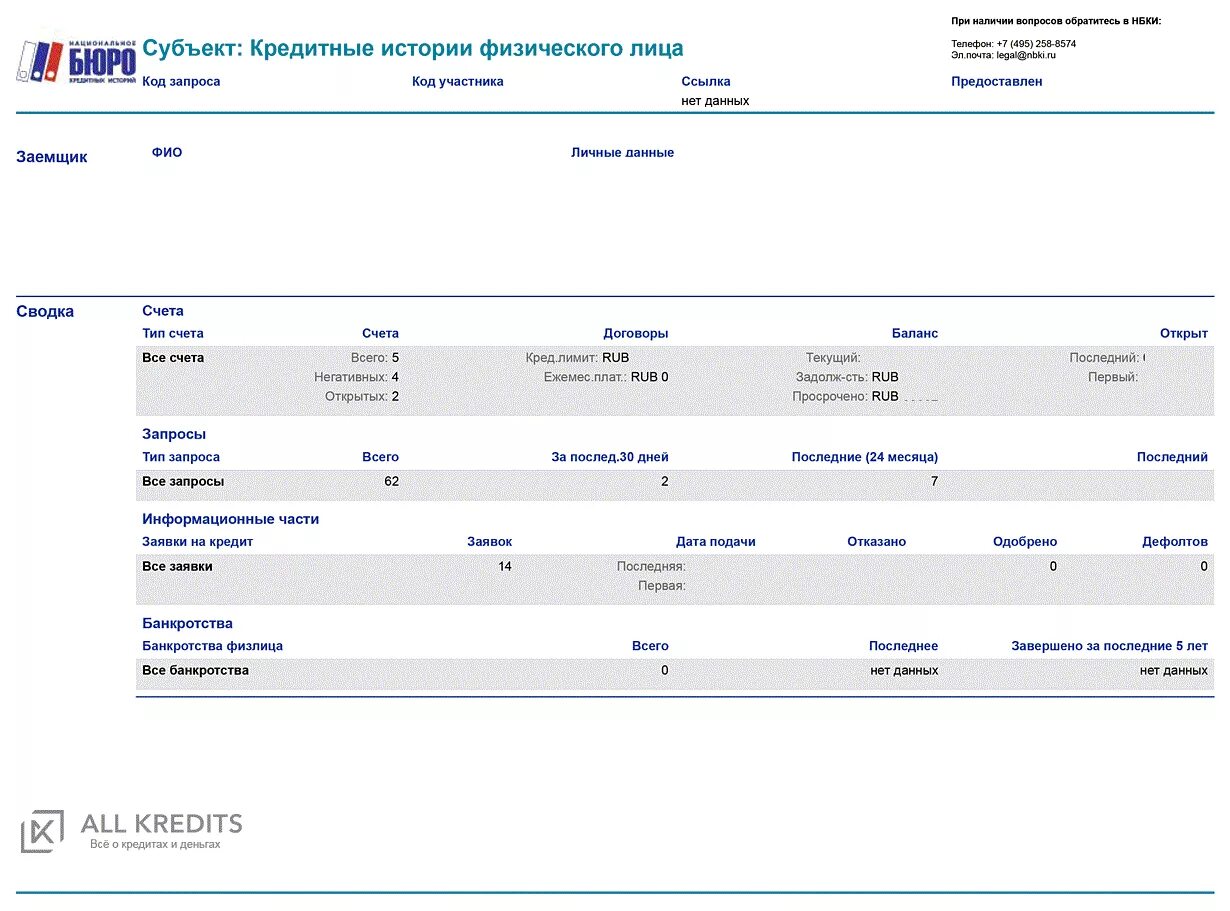Click the 'Одобрено' column header
The width and height of the screenshot is (1230, 911).
pyautogui.click(x=1025, y=542)
